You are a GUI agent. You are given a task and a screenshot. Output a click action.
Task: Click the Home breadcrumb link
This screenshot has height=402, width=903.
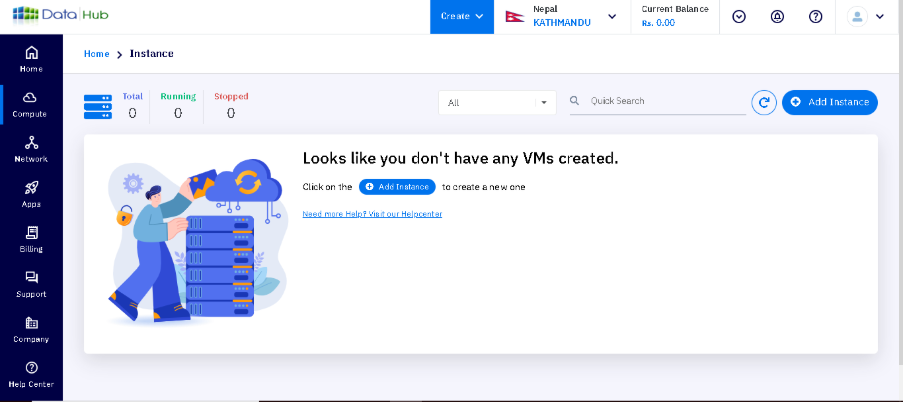tap(96, 54)
